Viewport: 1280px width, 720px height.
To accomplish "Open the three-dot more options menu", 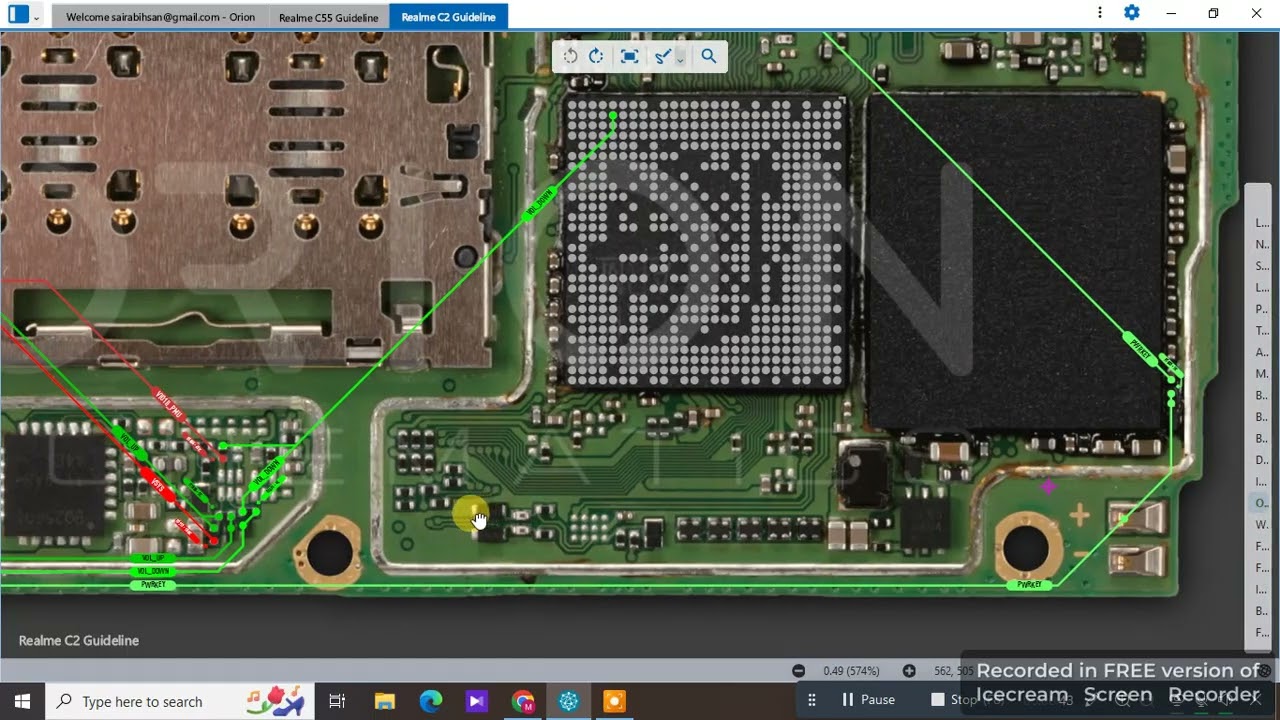I will pos(1099,13).
